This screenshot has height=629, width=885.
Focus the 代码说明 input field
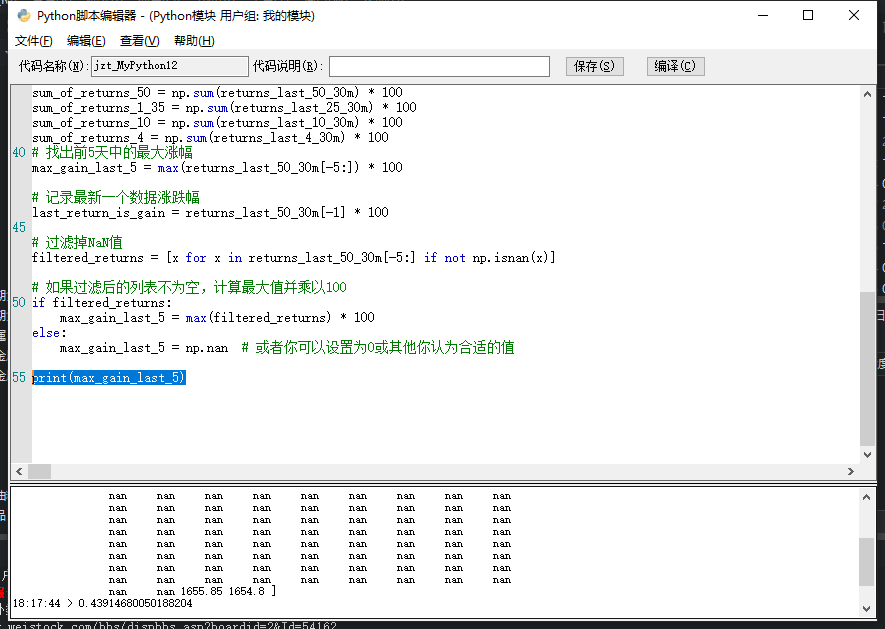click(x=439, y=66)
